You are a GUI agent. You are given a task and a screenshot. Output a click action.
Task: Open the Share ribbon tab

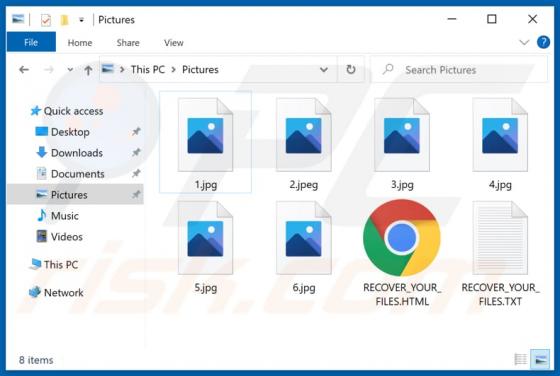coord(128,43)
